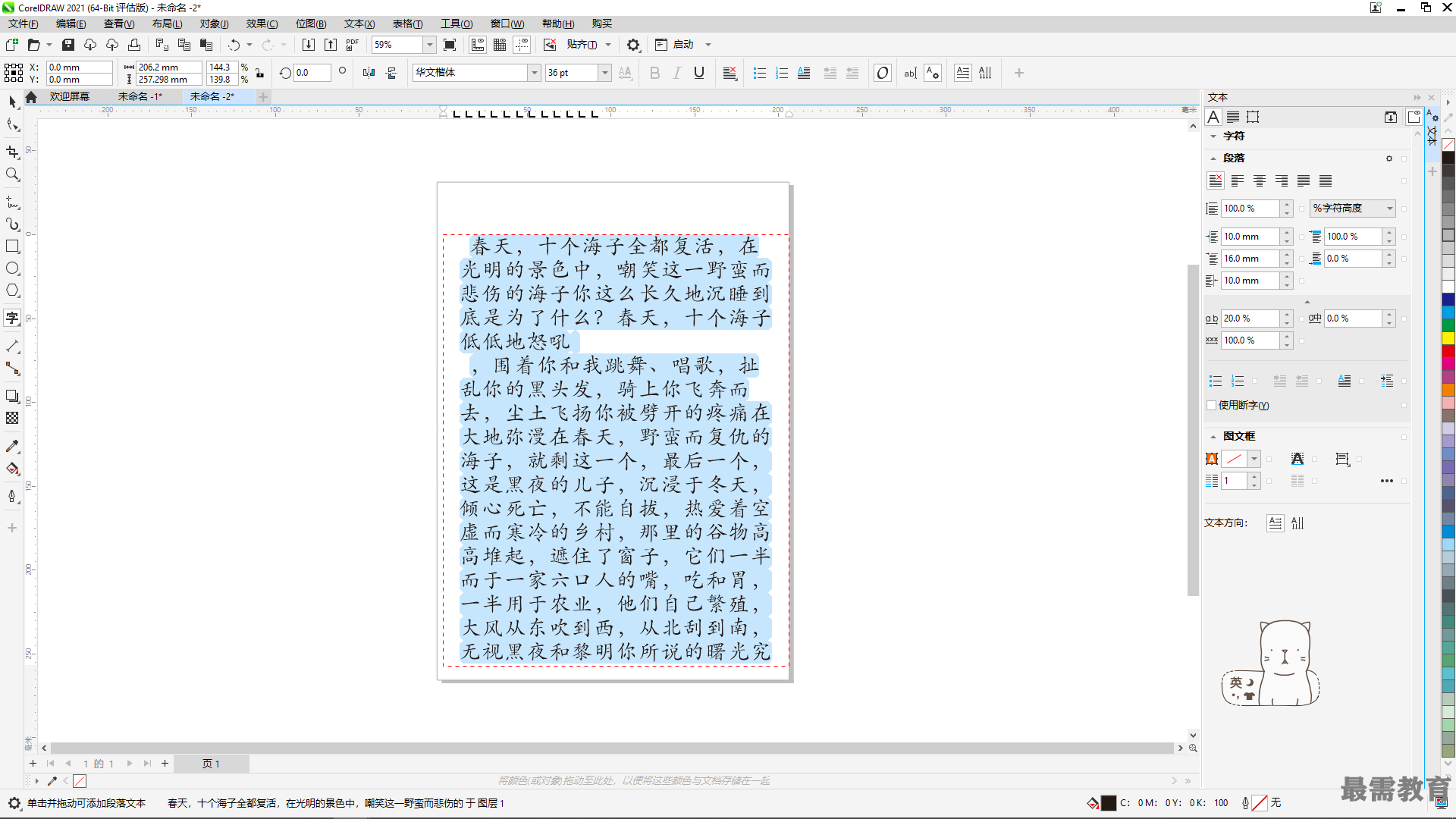
Task: Toggle vertical text direction in docker
Action: (x=1298, y=522)
